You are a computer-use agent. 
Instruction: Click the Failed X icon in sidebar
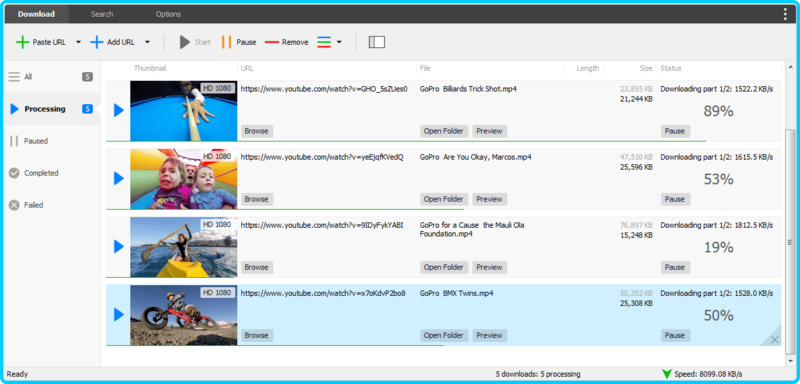pos(14,205)
